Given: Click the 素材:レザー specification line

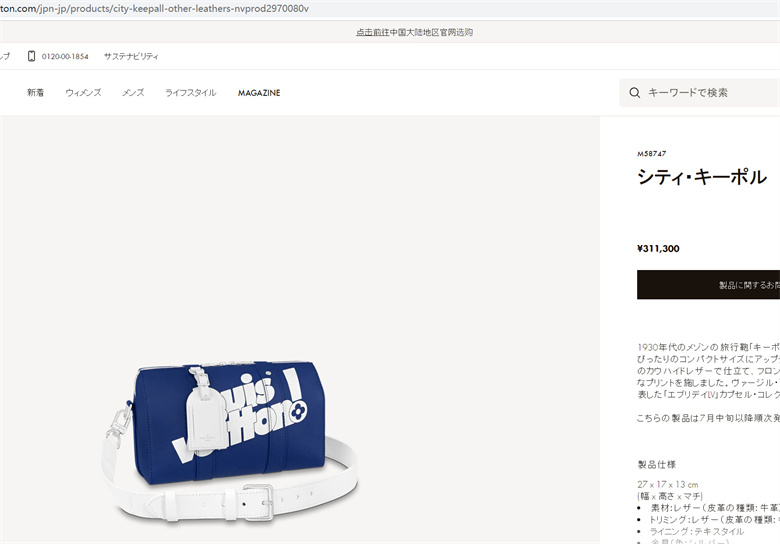Looking at the screenshot, I should pos(715,508).
